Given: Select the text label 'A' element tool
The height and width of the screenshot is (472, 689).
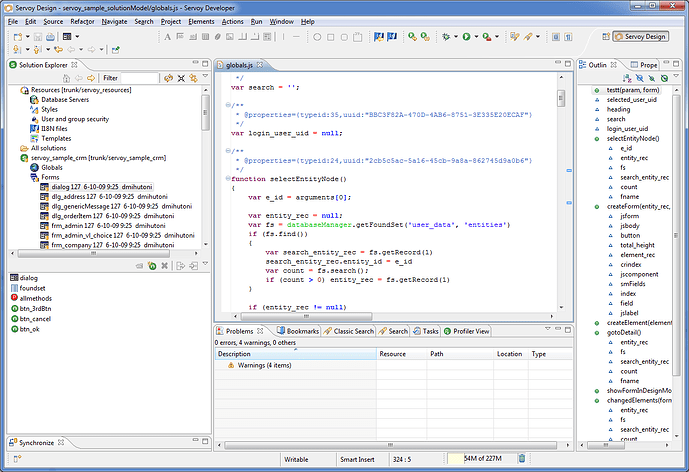Looking at the screenshot, I should coord(167,37).
